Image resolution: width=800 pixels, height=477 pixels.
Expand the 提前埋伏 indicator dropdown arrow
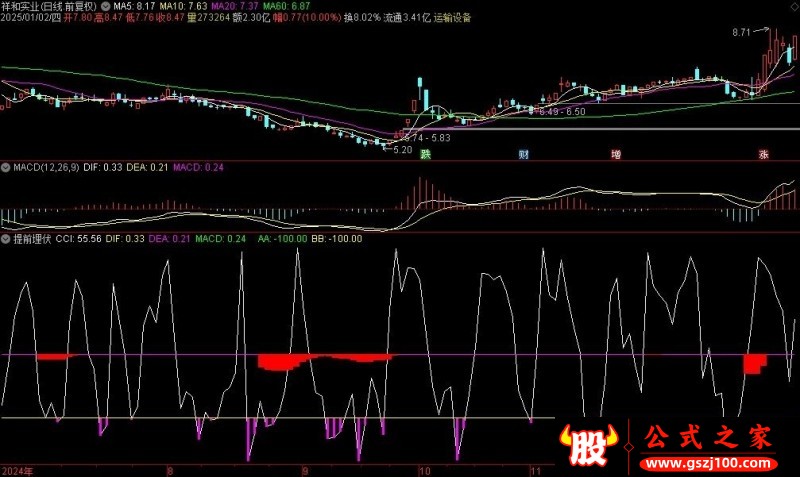(6, 239)
